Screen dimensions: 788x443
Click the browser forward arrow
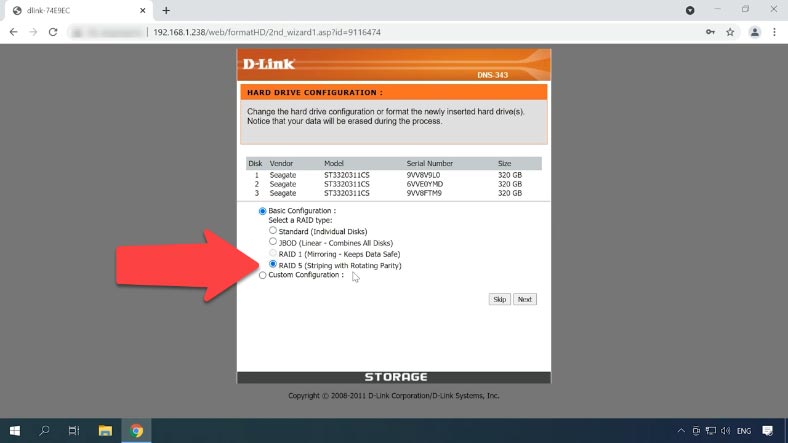click(x=33, y=32)
